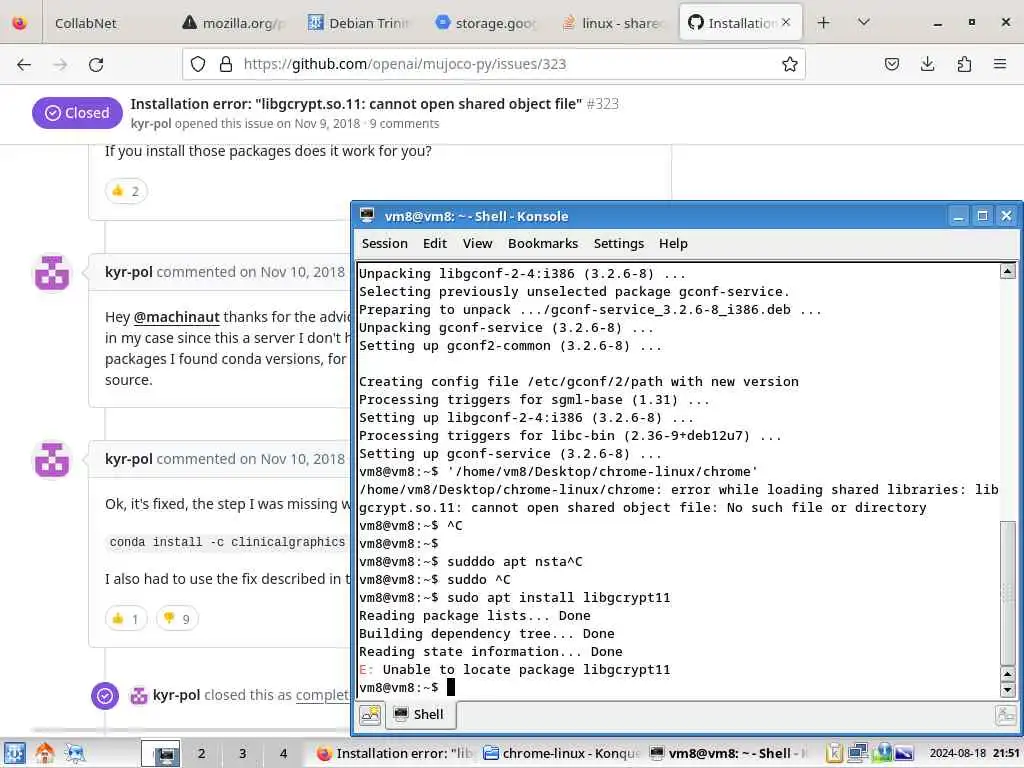Open the Konsole View menu
The height and width of the screenshot is (768, 1024).
pyautogui.click(x=477, y=244)
